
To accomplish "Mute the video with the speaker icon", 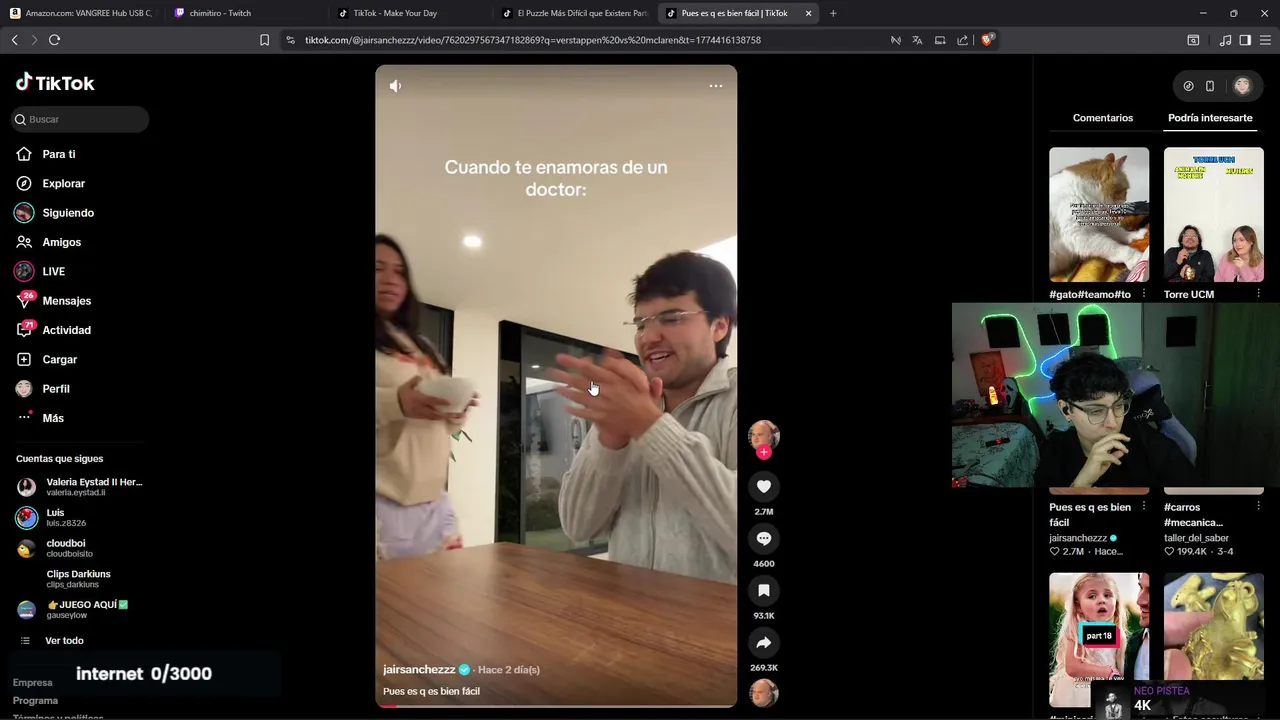I will 396,86.
